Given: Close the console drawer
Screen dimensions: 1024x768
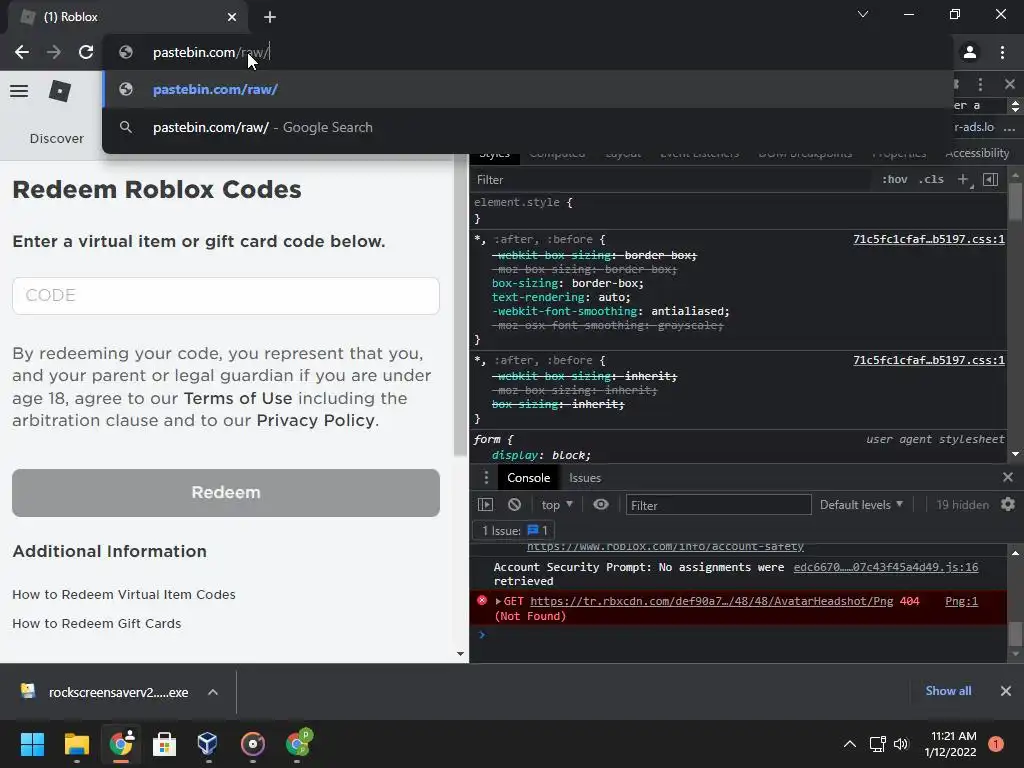Looking at the screenshot, I should pyautogui.click(x=1008, y=478).
